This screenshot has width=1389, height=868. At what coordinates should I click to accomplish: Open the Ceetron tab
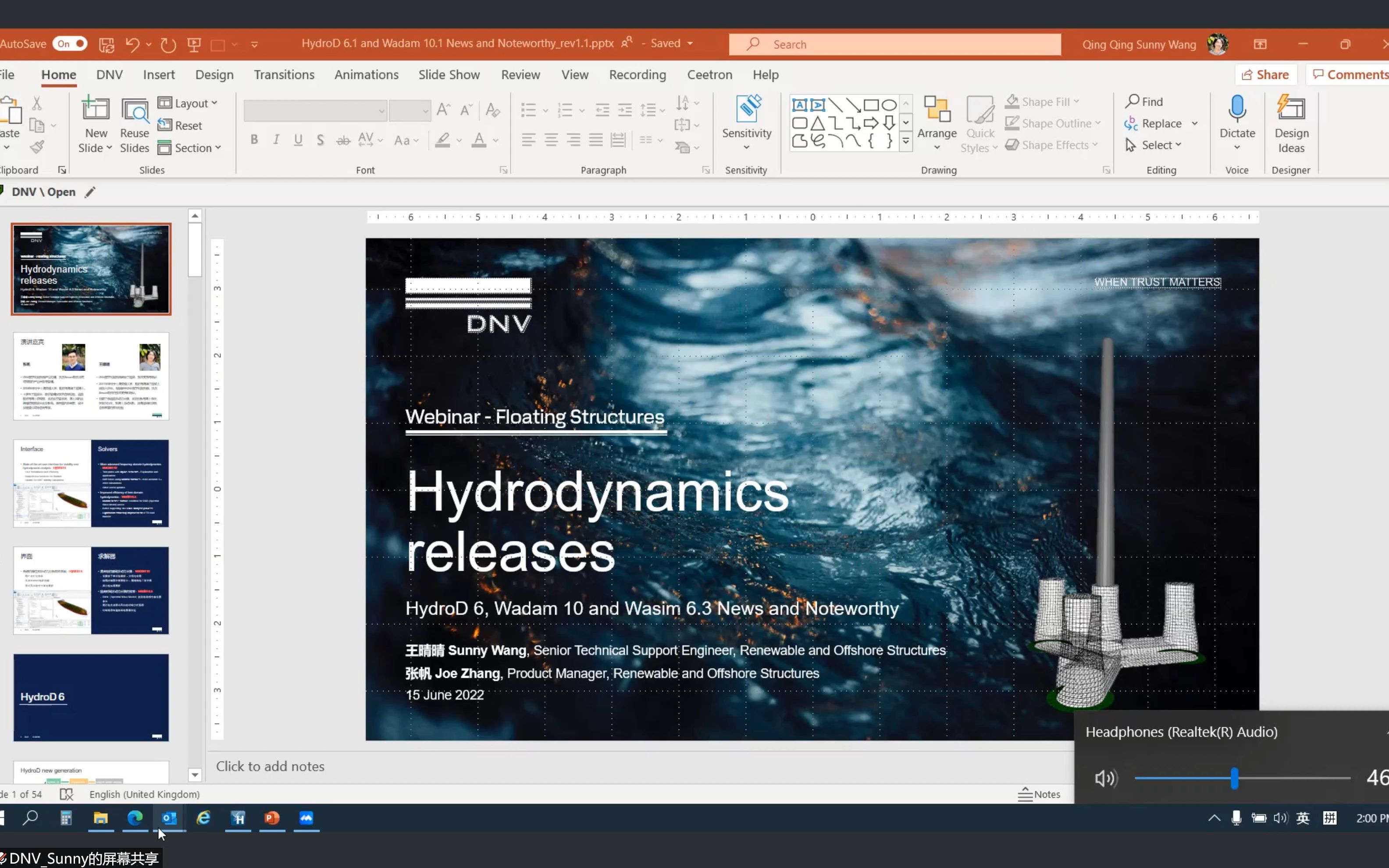point(709,75)
